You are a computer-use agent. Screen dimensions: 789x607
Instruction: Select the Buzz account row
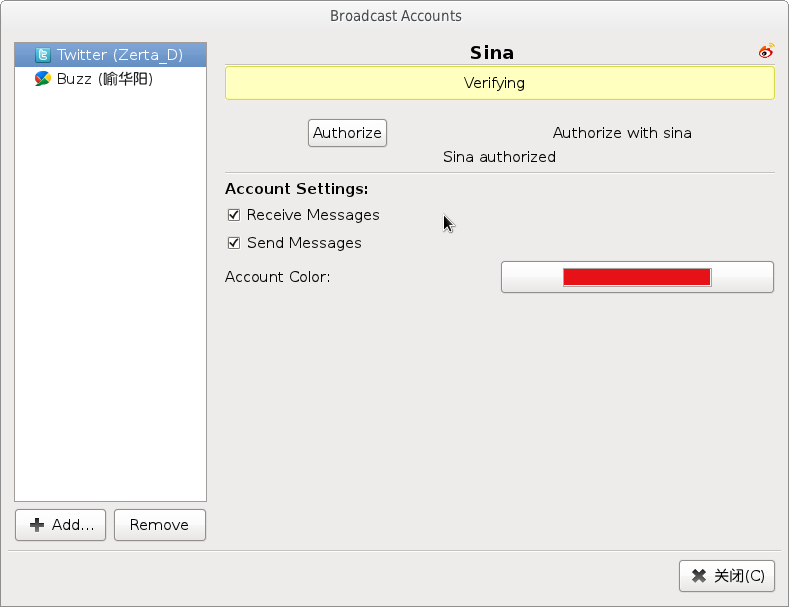tap(111, 79)
